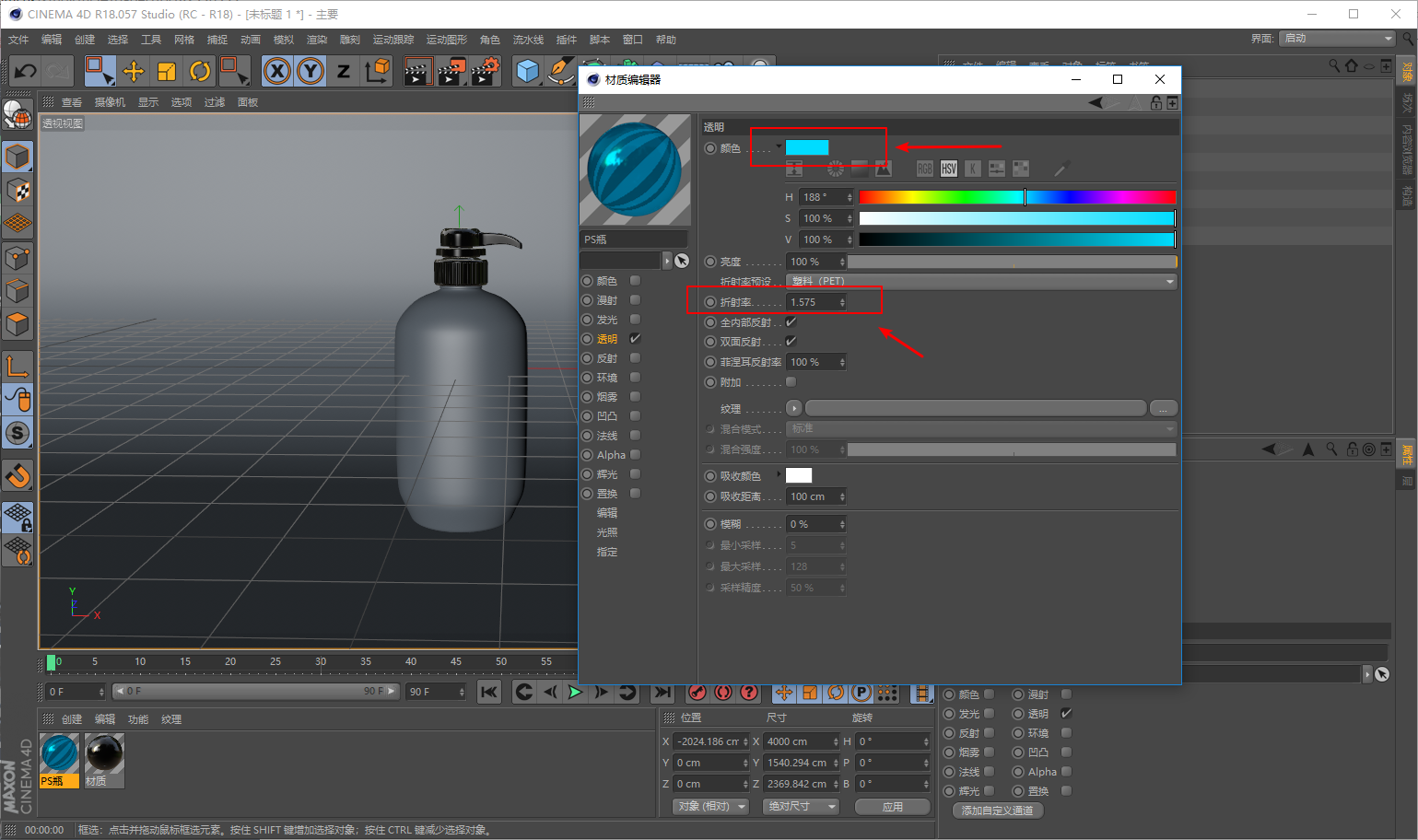Image resolution: width=1418 pixels, height=840 pixels.
Task: Open the 纹理 menu in the material manager
Action: click(171, 719)
